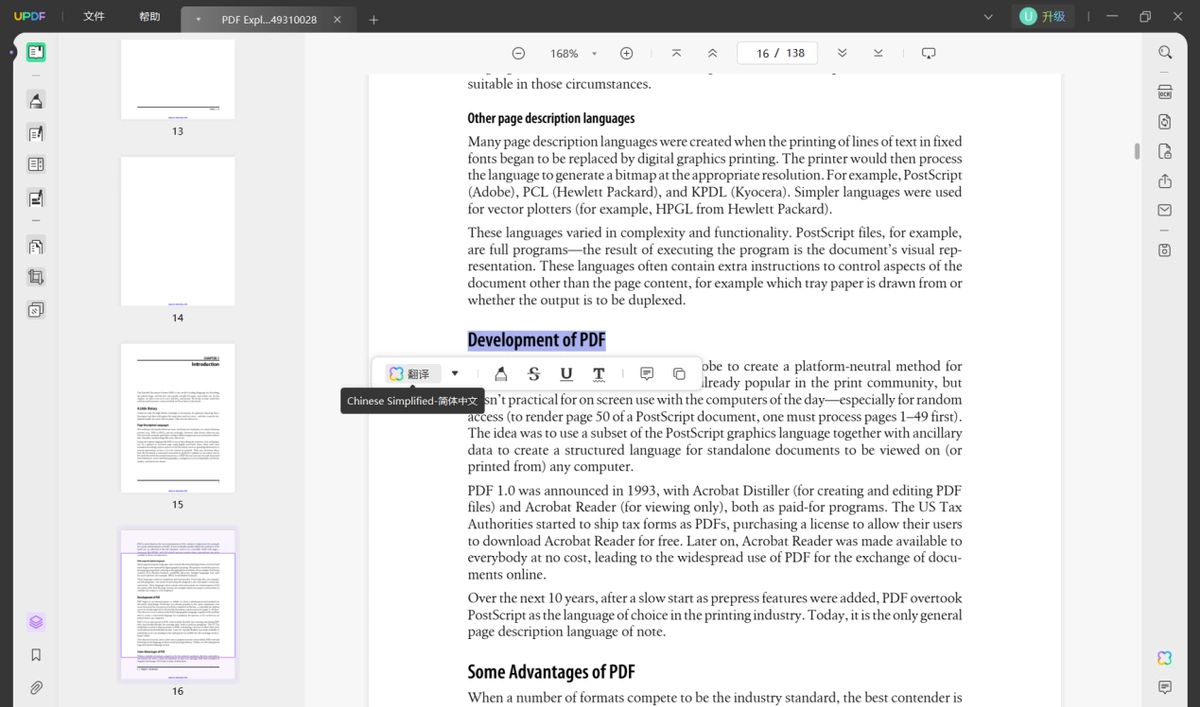Open the 文件 menu

(94, 17)
